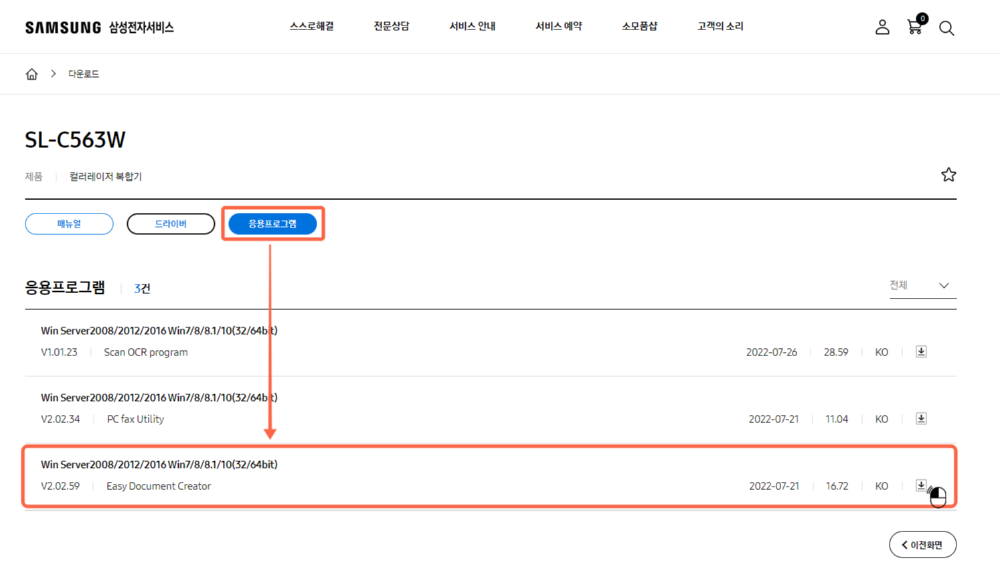Screen dimensions: 1000x562
Task: Click the Easy Document Creator text
Action: click(158, 486)
